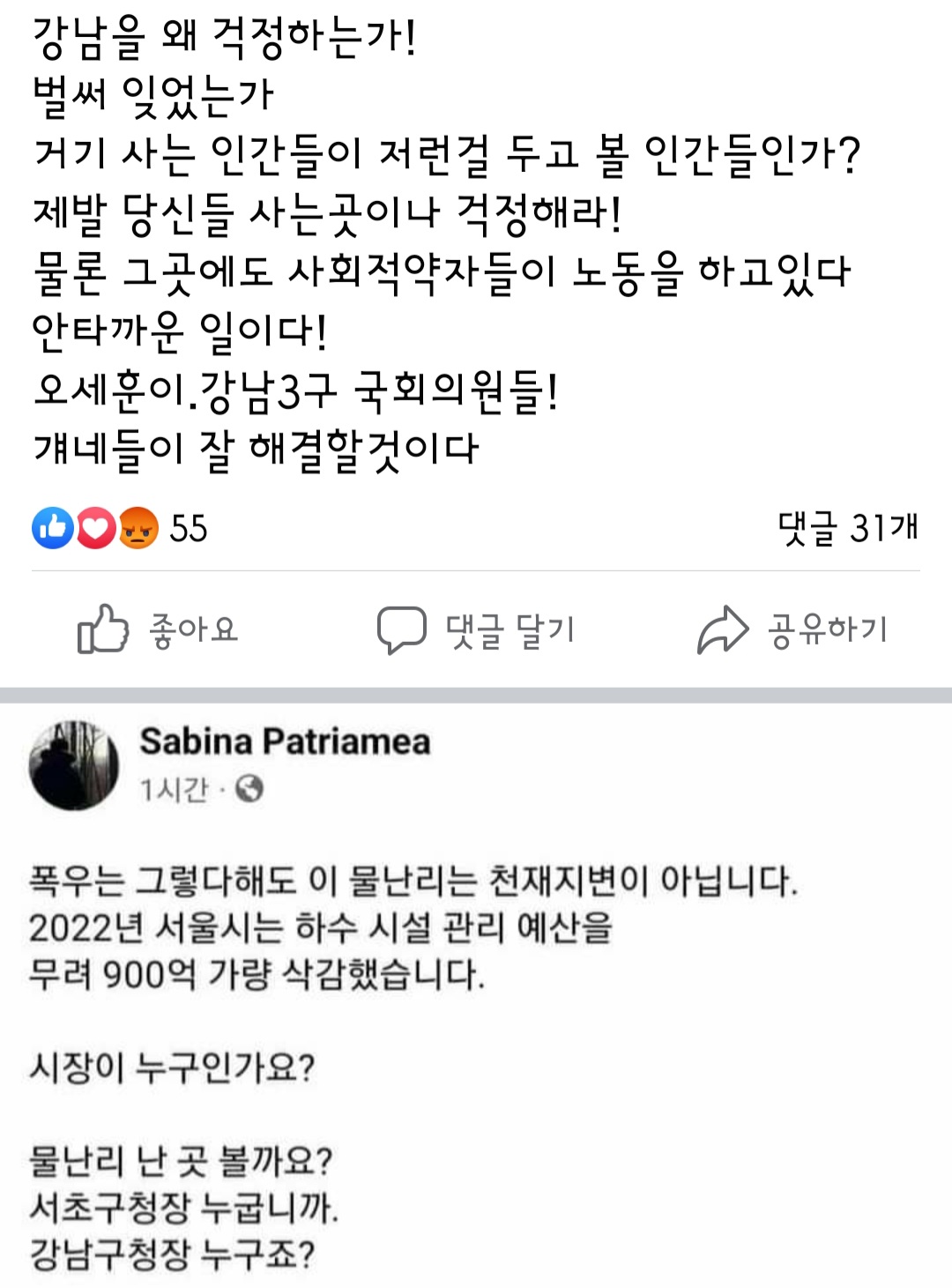Image resolution: width=952 pixels, height=1288 pixels.
Task: Click the angry face reaction icon
Action: pos(138,528)
